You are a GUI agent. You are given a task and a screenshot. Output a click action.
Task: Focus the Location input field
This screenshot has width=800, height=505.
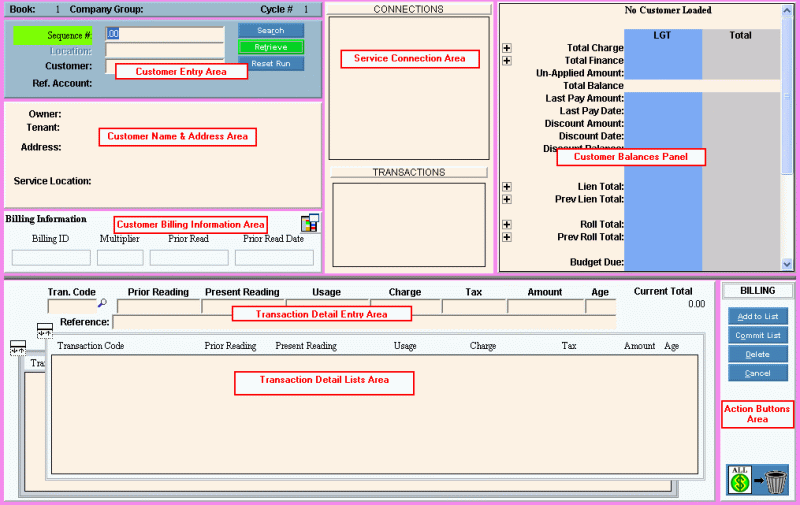(165, 50)
